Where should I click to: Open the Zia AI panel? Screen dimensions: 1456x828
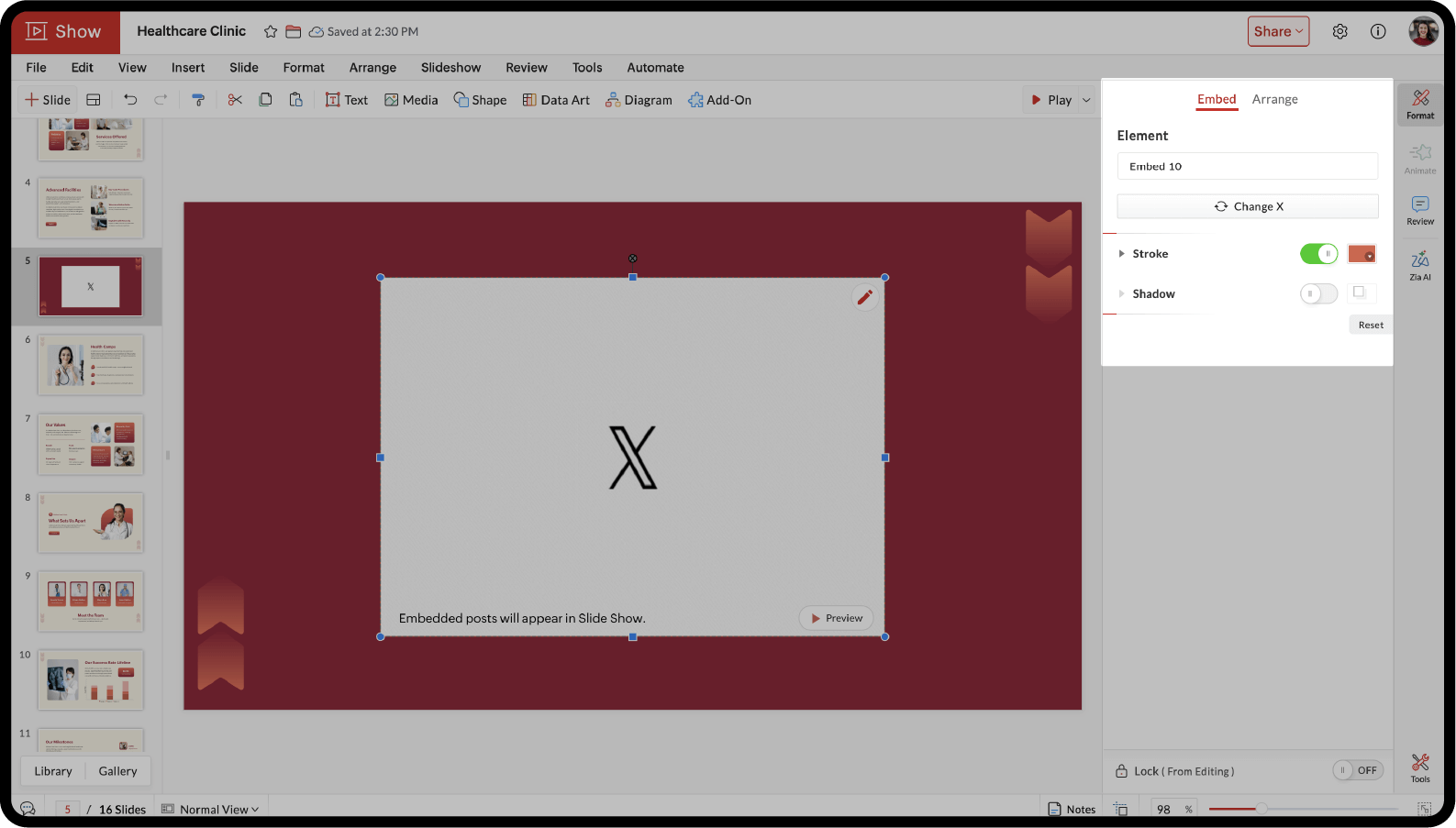point(1419,265)
